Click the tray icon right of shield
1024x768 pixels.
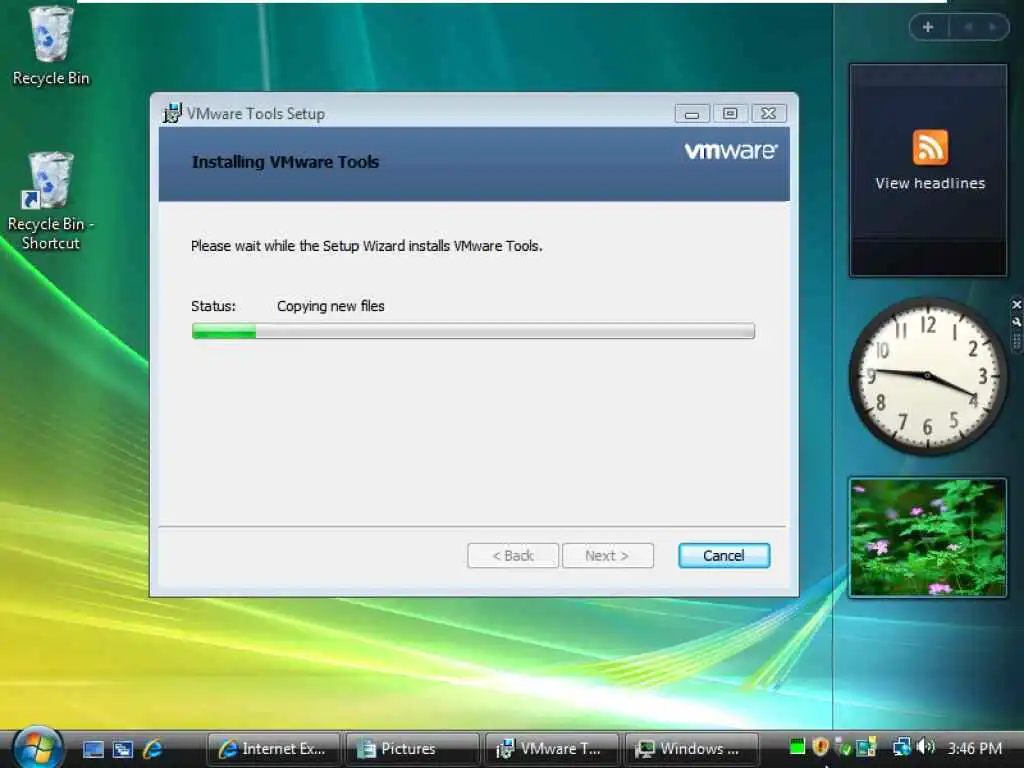(843, 746)
